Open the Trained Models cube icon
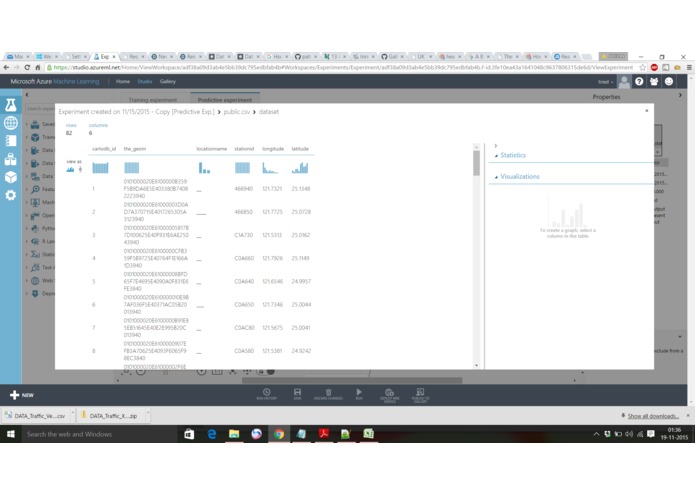The image size is (695, 494). (x=11, y=177)
